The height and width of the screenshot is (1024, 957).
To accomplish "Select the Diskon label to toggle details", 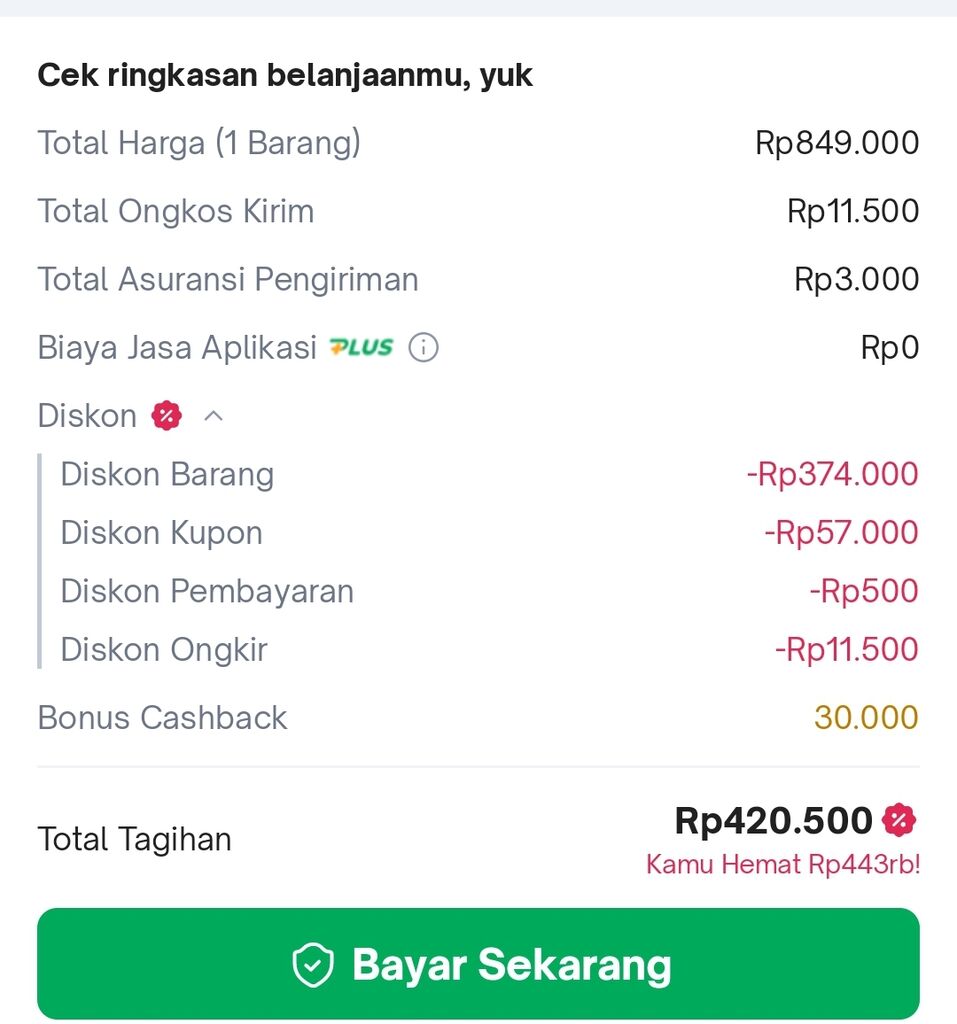I will click(87, 416).
